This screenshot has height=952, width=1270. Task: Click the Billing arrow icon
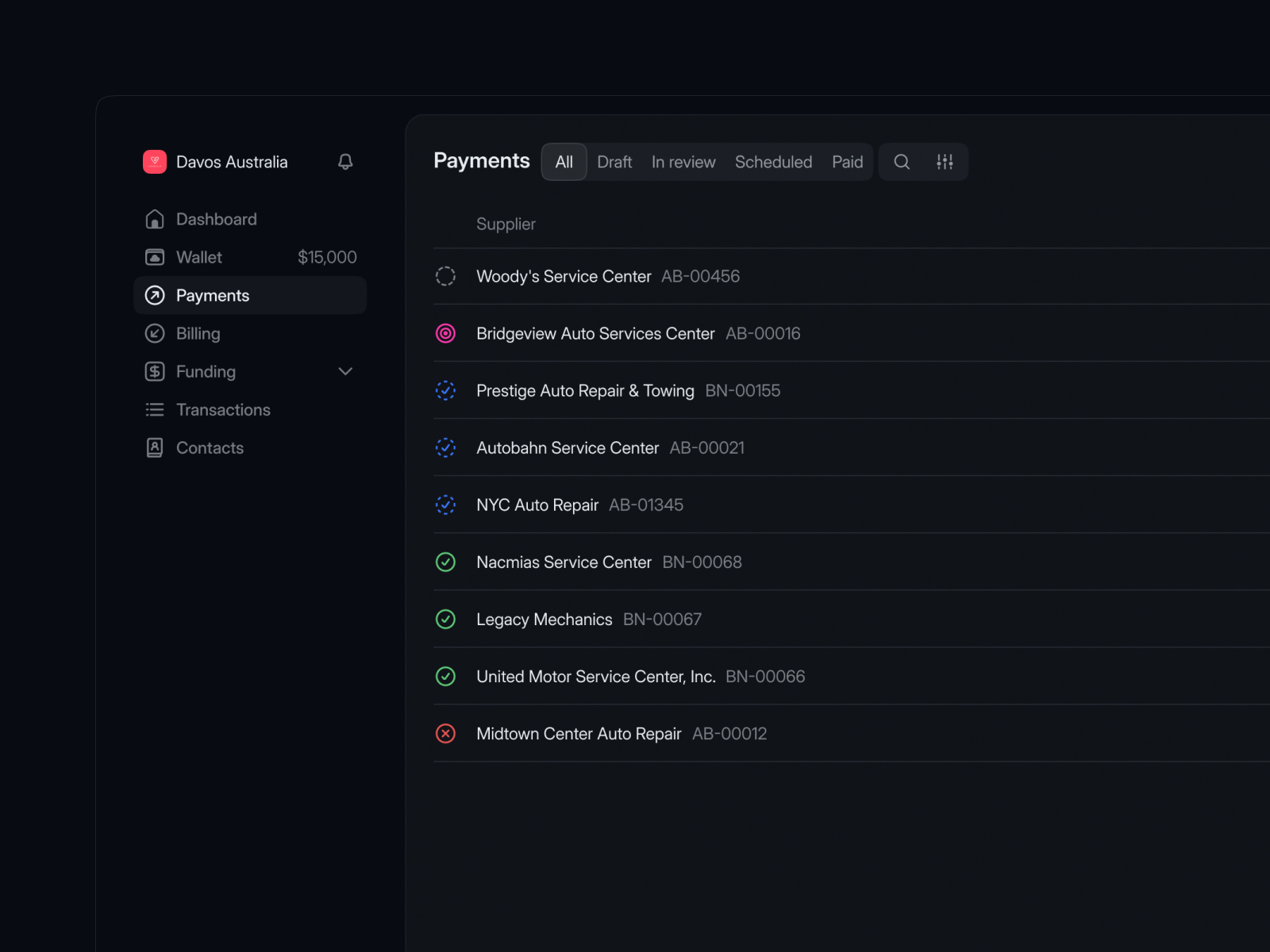(x=155, y=333)
